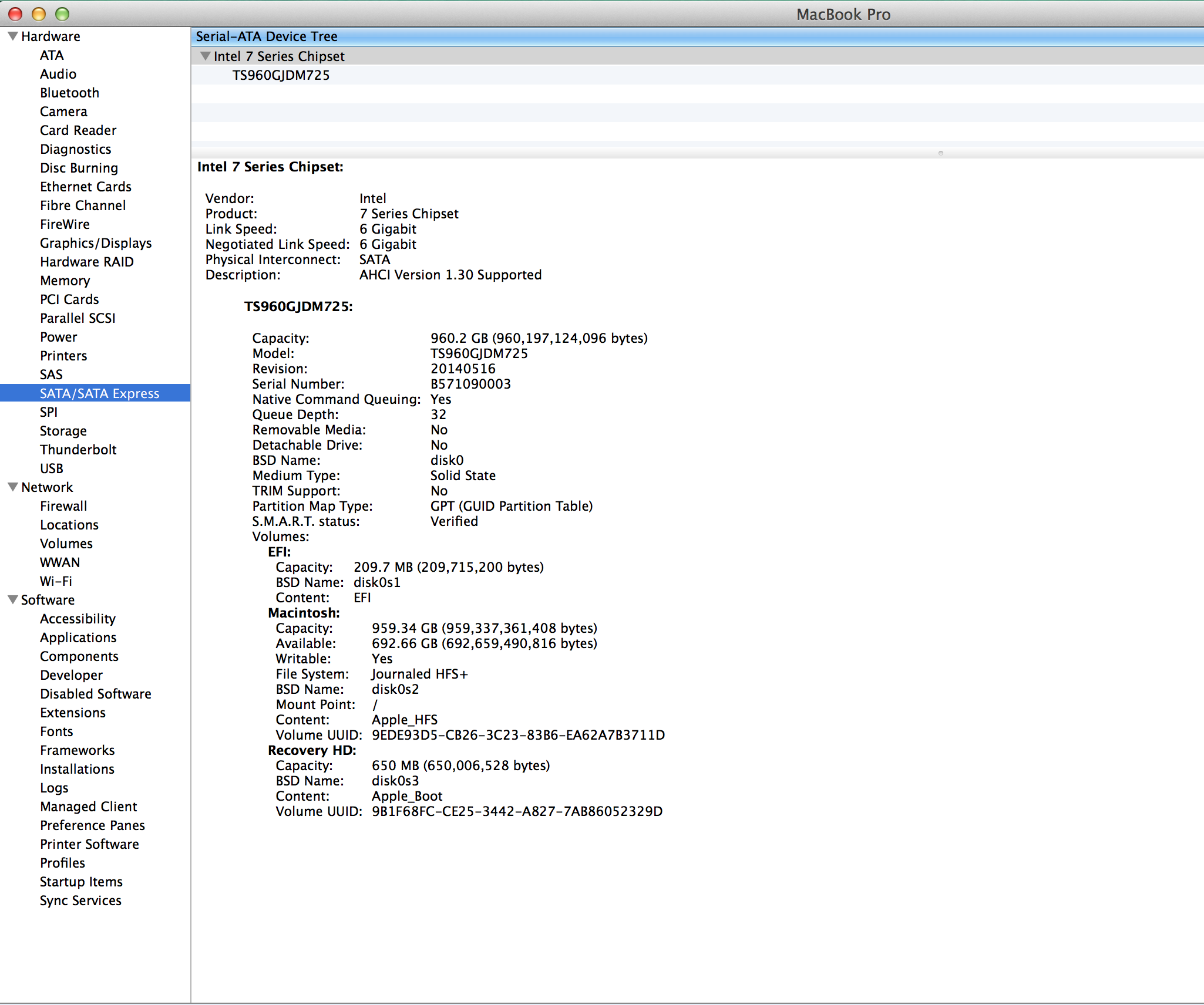
Task: Open the ATA hardware category
Action: pyautogui.click(x=52, y=55)
